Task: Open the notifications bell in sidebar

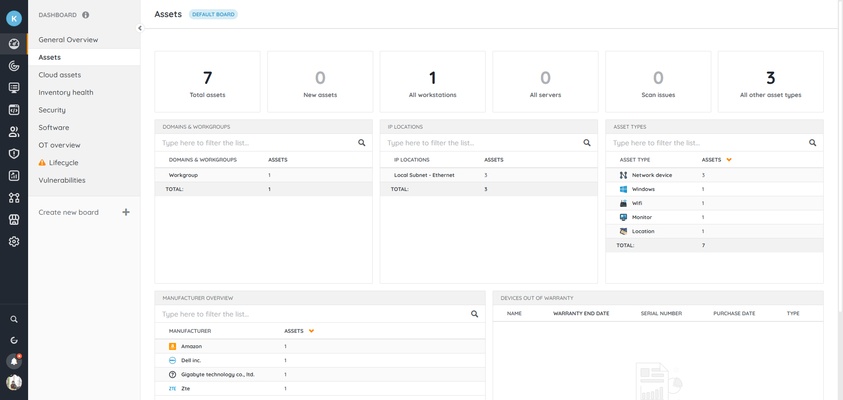Action: click(14, 362)
